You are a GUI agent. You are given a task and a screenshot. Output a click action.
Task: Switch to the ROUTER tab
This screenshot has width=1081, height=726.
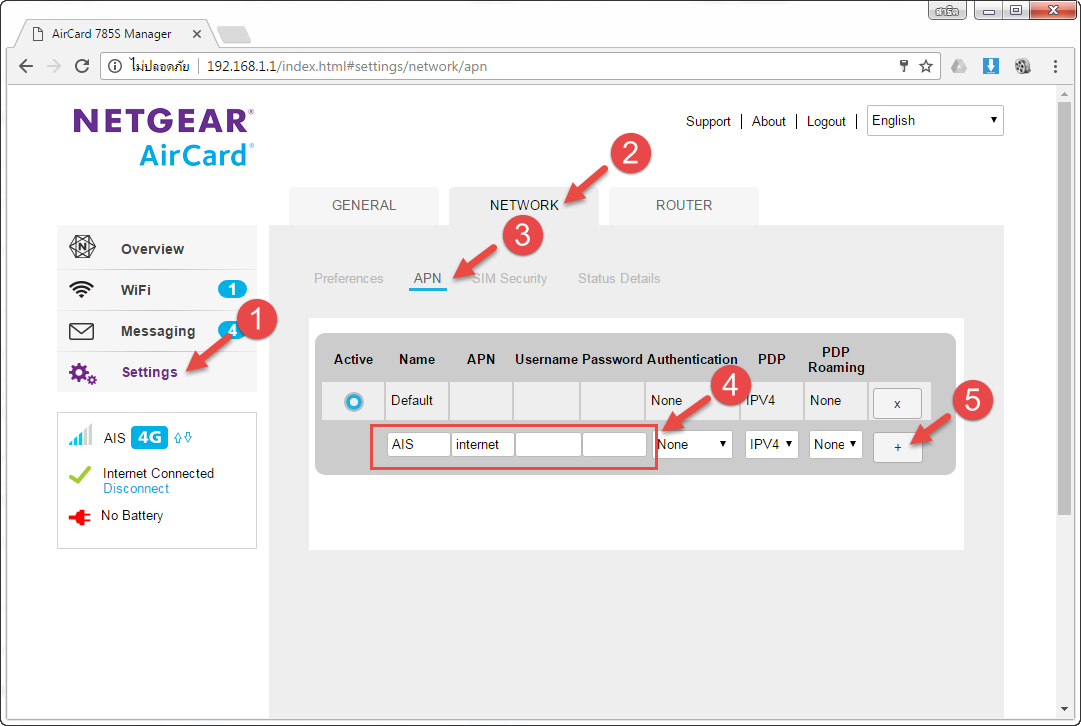(x=684, y=205)
